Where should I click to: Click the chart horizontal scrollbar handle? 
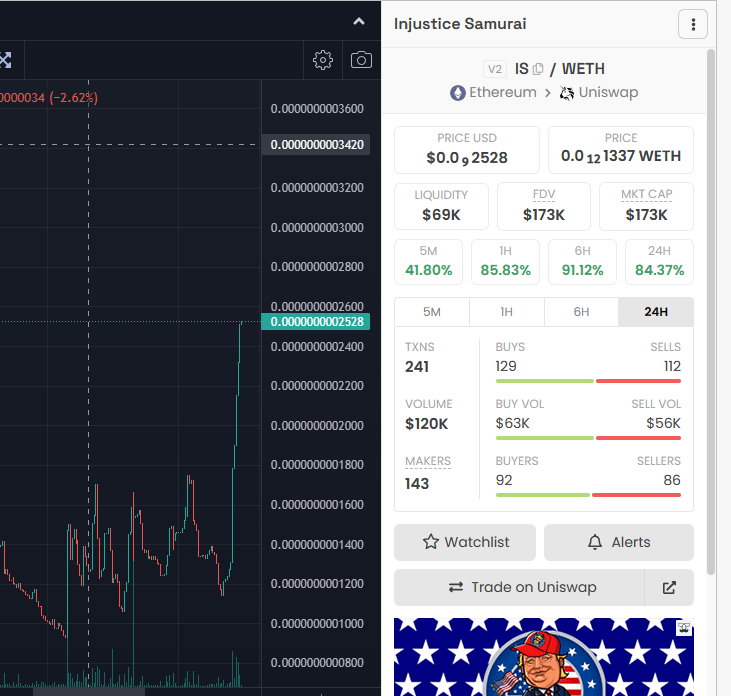click(89, 692)
